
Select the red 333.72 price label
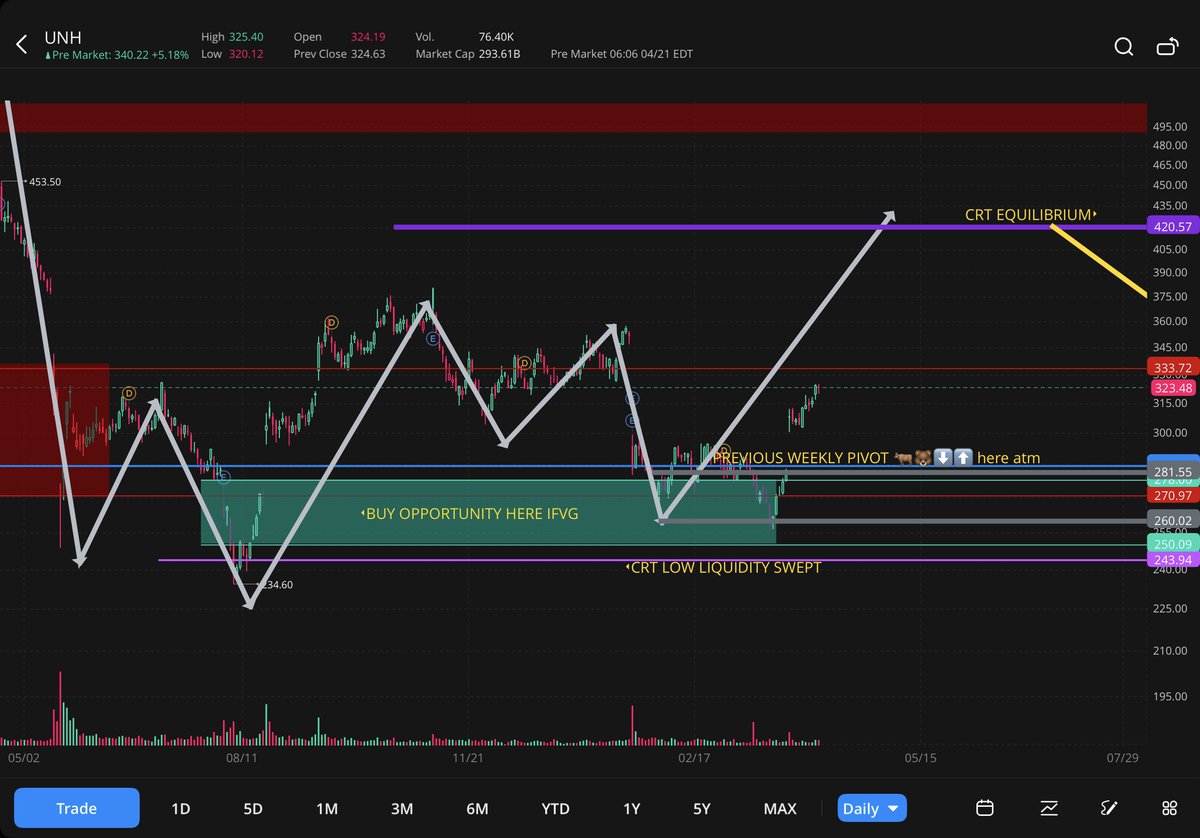tap(1171, 368)
